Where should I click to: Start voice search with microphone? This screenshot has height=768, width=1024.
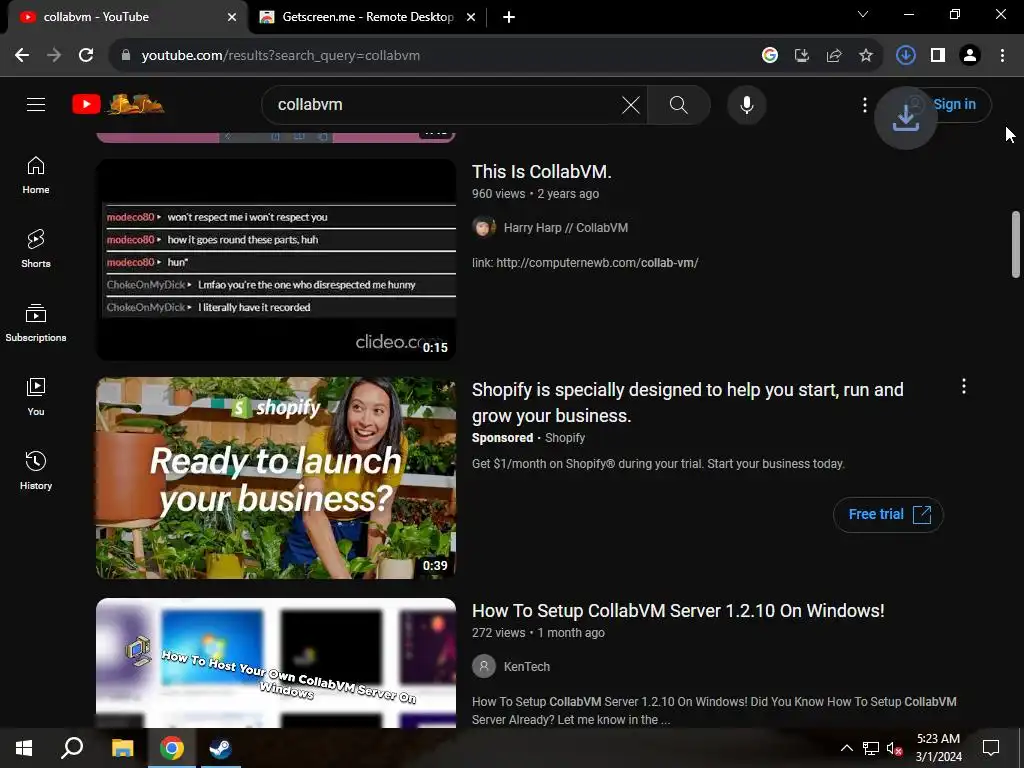point(746,104)
